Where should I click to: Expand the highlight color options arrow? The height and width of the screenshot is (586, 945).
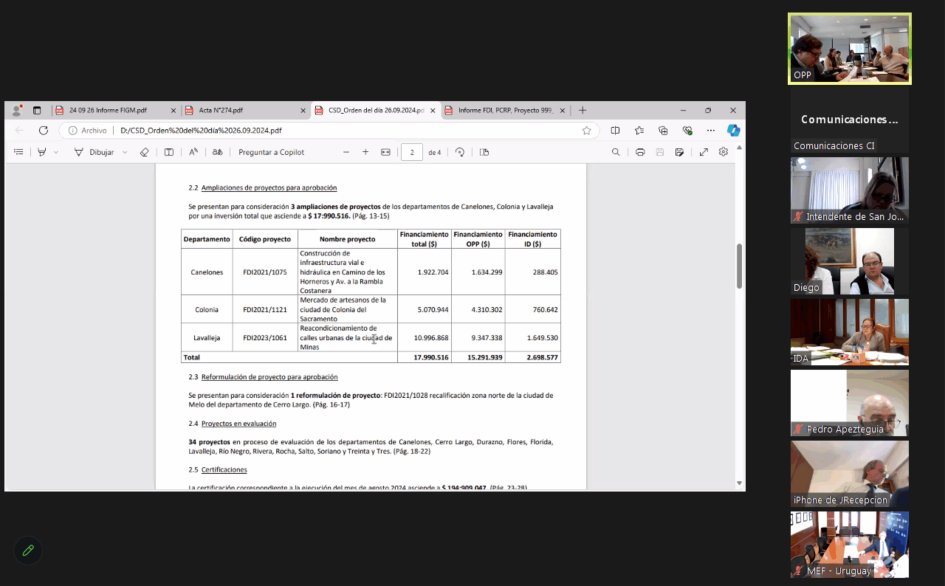pos(56,153)
